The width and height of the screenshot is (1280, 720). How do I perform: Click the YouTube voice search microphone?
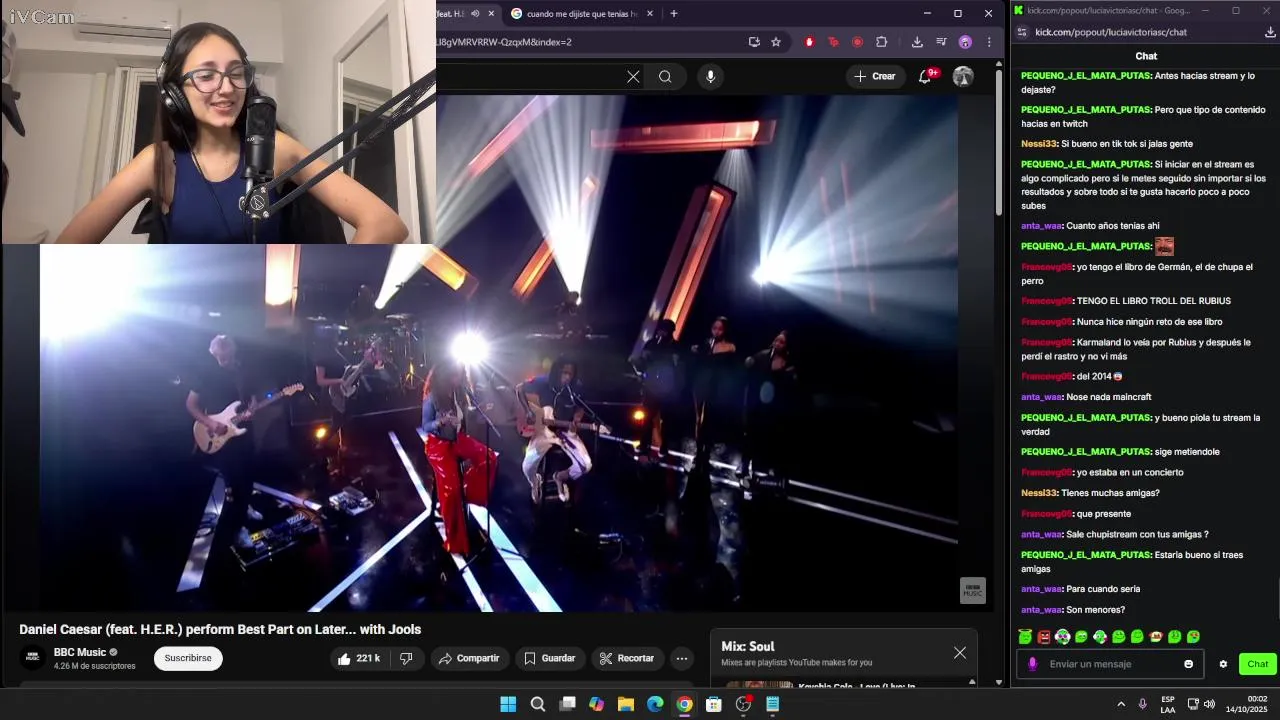[x=710, y=76]
